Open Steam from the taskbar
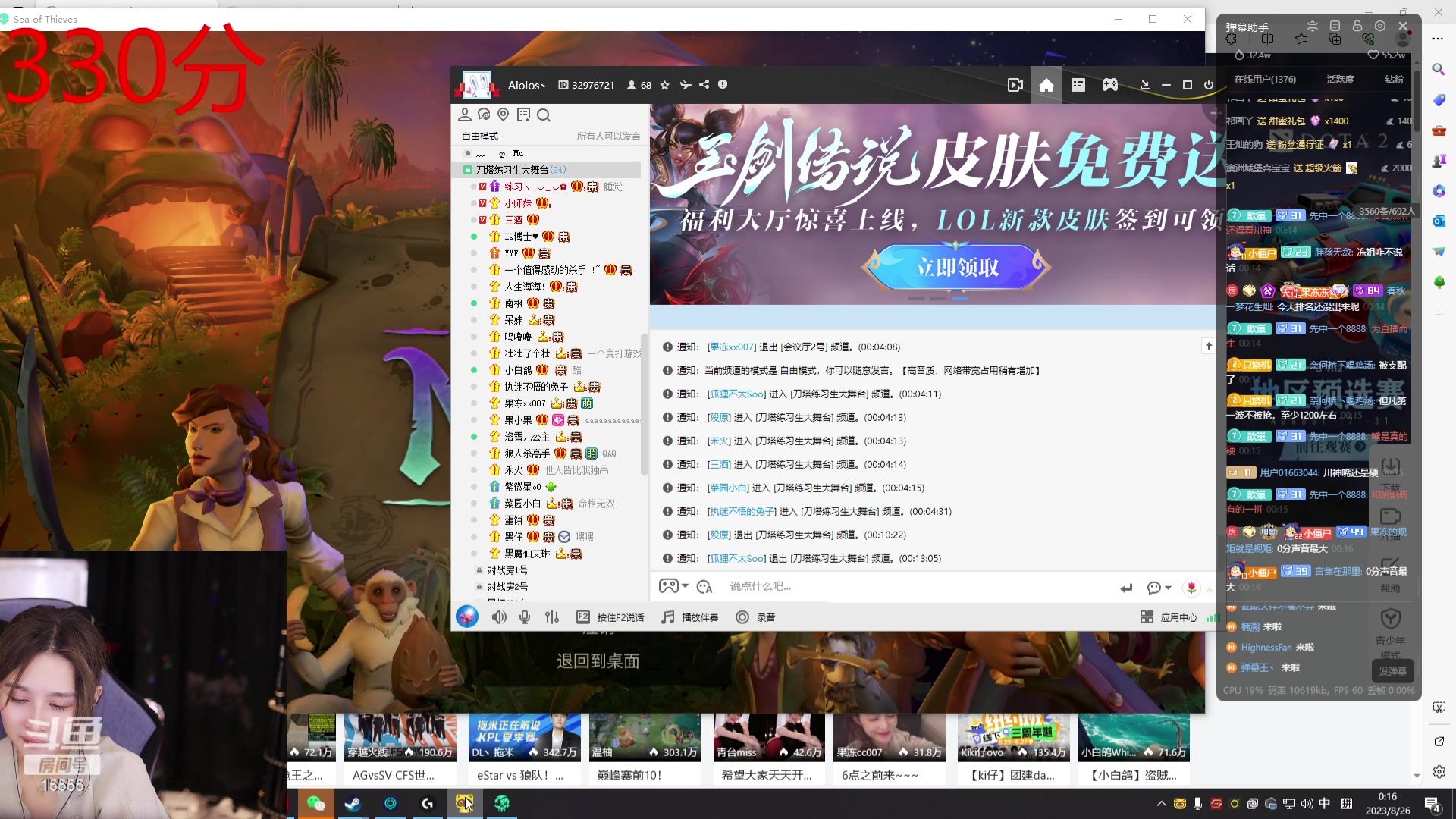 (x=353, y=804)
